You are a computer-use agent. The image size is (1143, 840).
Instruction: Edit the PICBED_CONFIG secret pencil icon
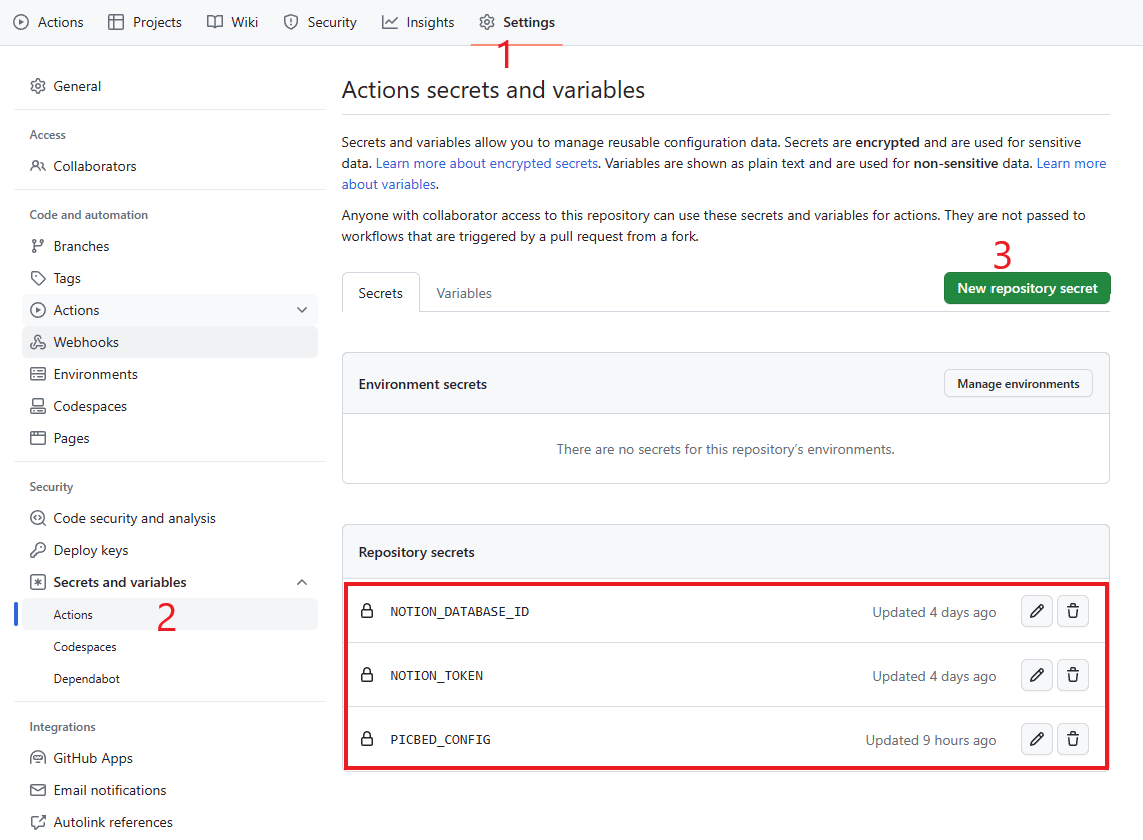1037,739
